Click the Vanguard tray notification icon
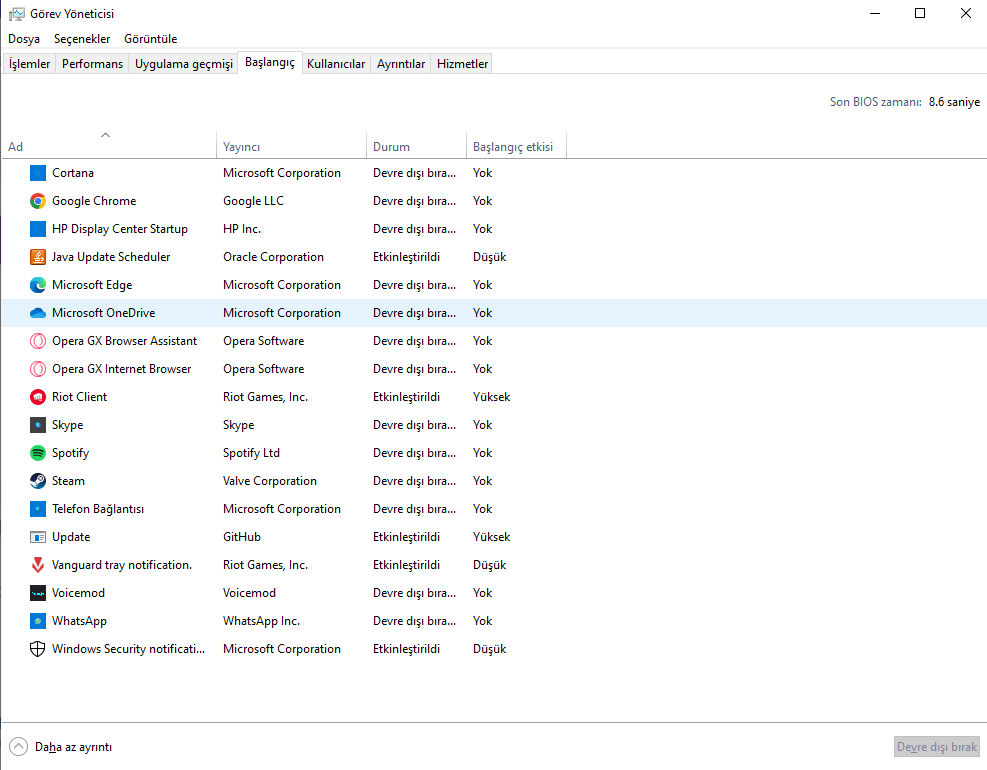This screenshot has width=987, height=770. click(x=38, y=565)
